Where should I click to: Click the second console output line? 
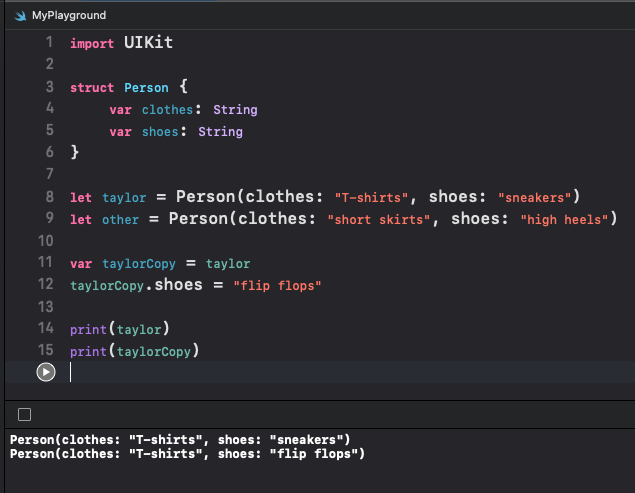coord(187,454)
